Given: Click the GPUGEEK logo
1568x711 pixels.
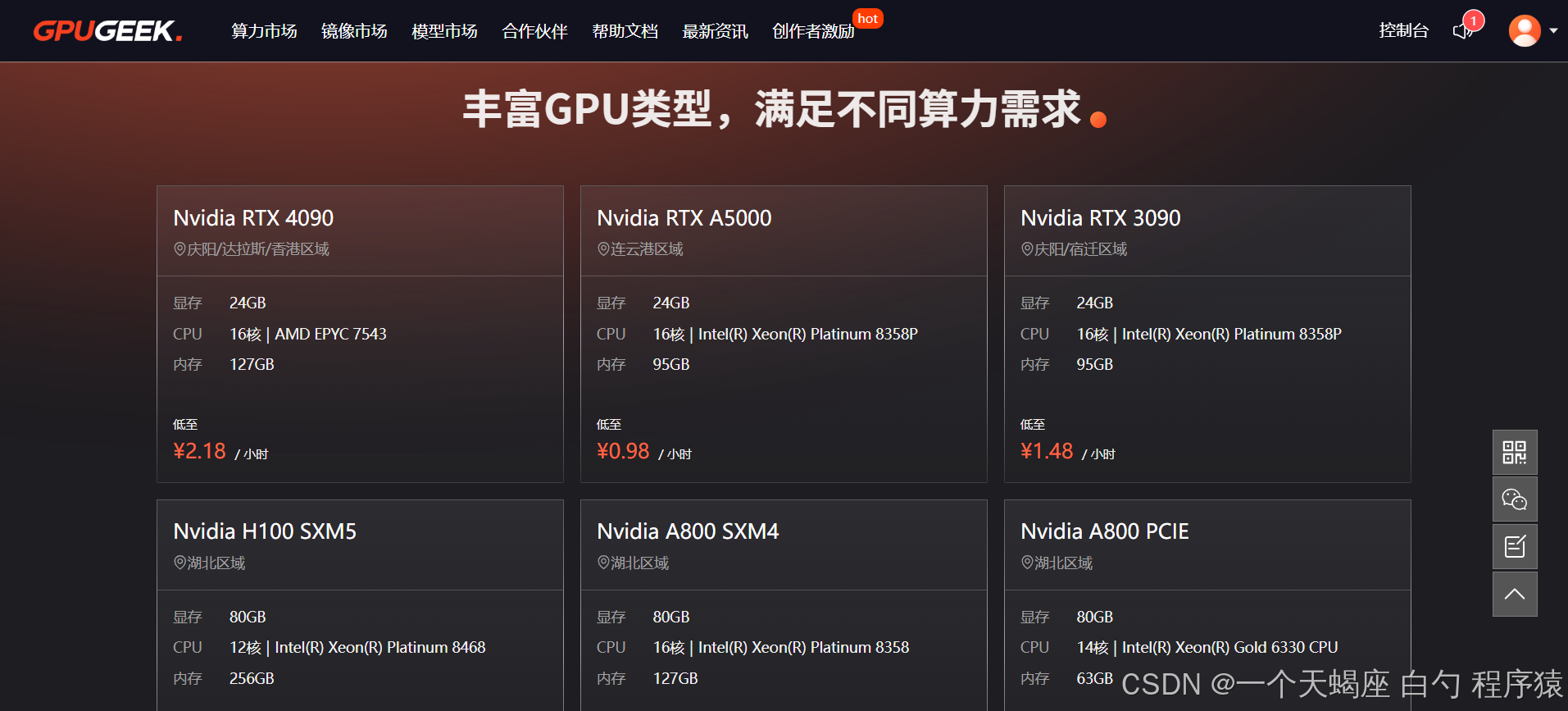Looking at the screenshot, I should pyautogui.click(x=107, y=31).
